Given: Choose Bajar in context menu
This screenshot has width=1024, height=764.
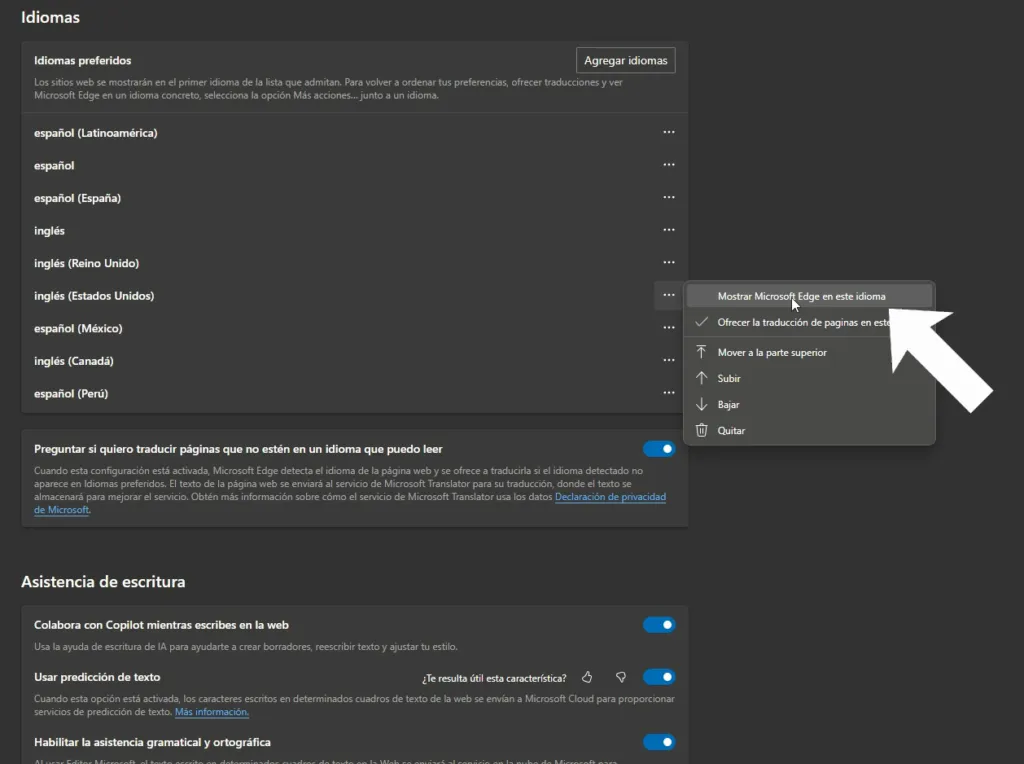Looking at the screenshot, I should 809,405.
